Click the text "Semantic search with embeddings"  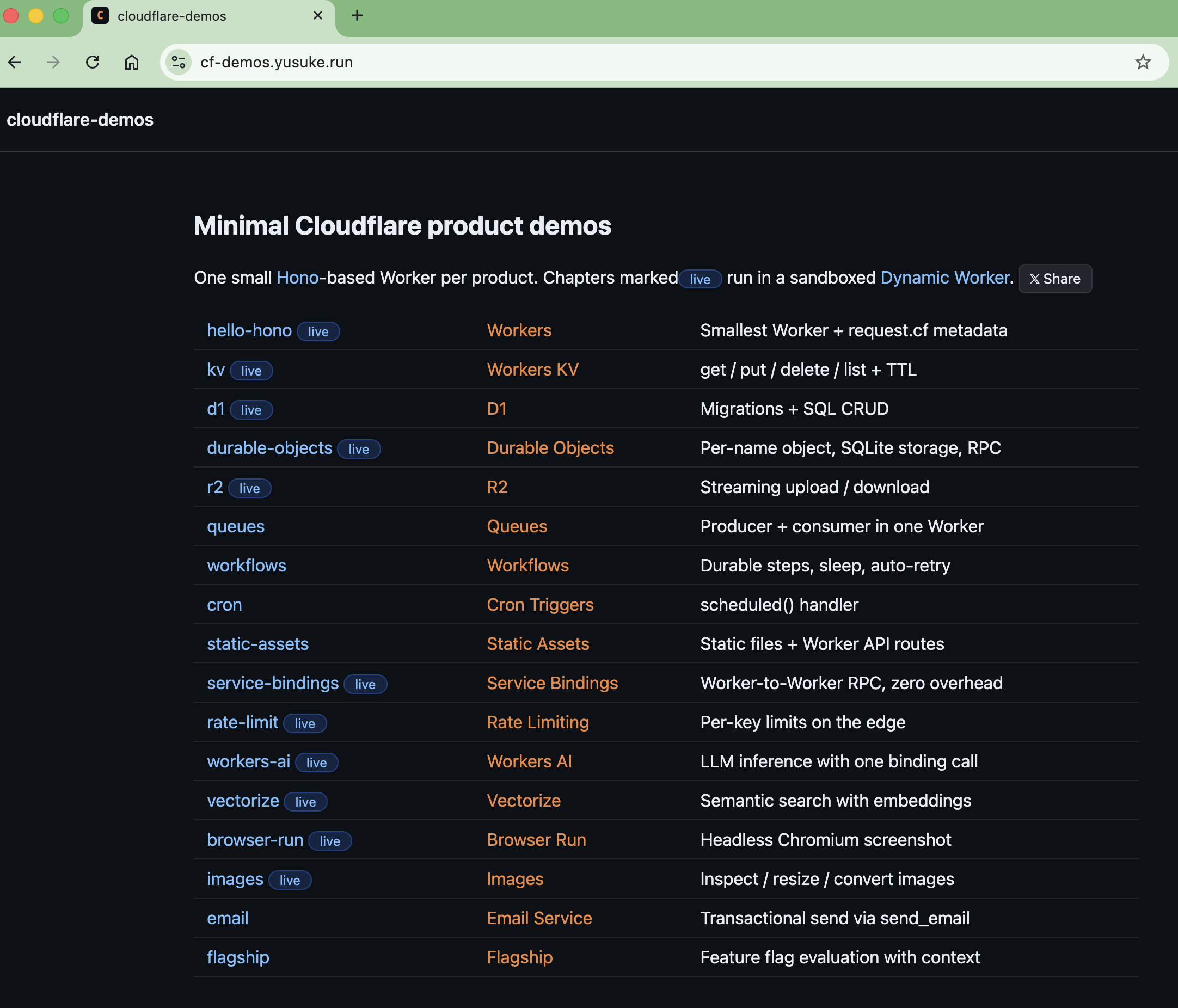coord(836,801)
